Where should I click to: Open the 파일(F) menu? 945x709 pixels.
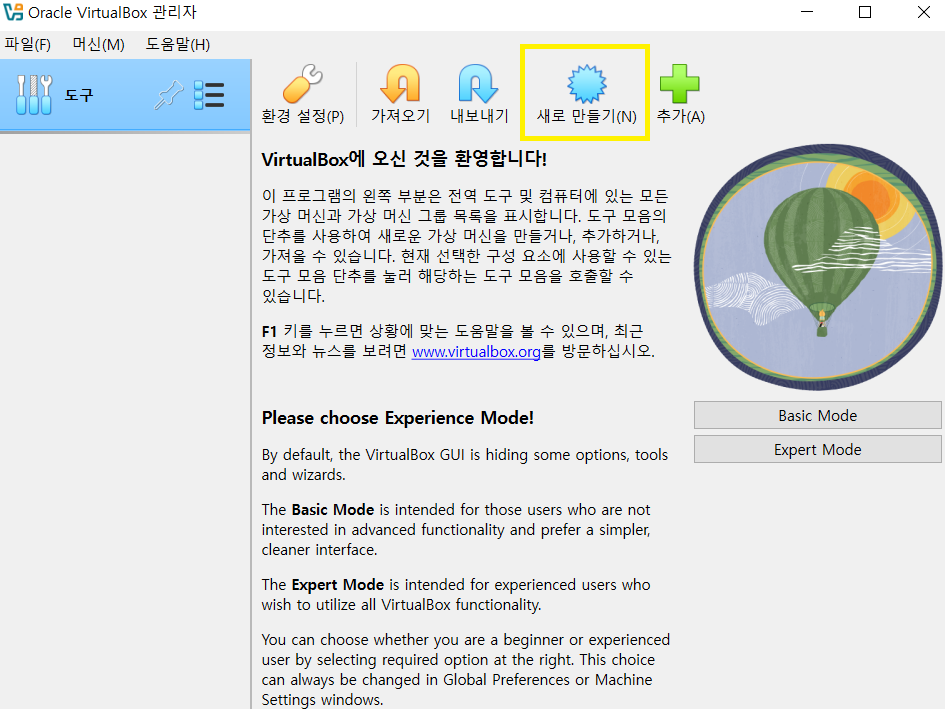tap(28, 45)
